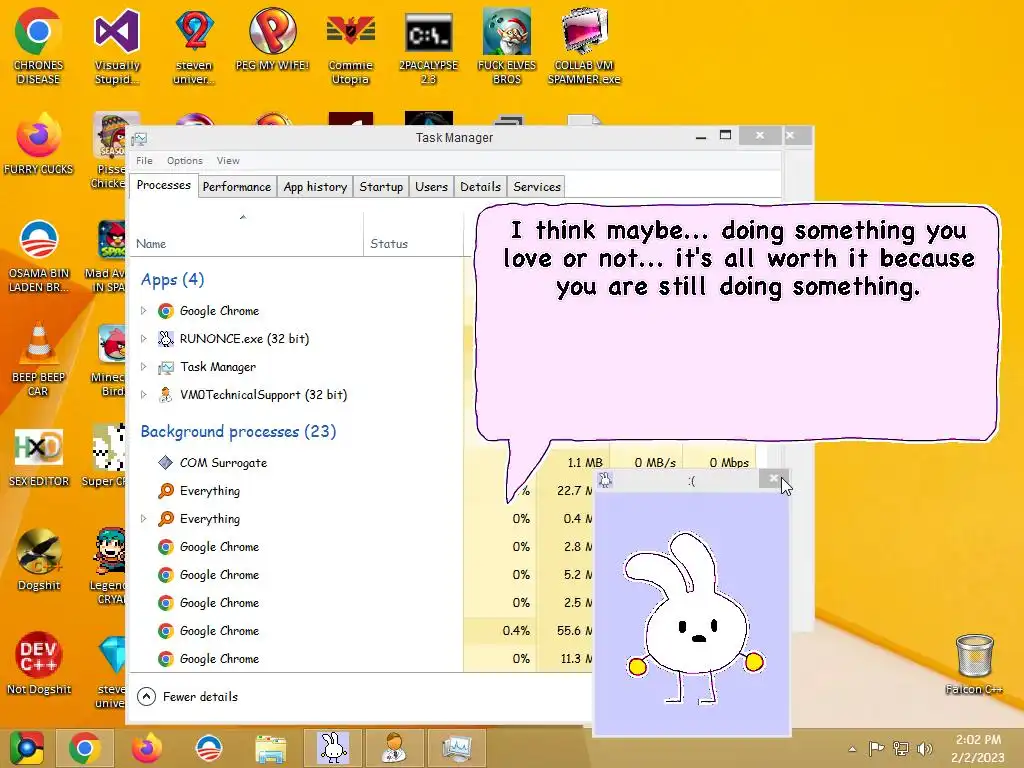Screen dimensions: 1024x768
Task: Click the bunny icon in ":(" title bar
Action: 605,480
